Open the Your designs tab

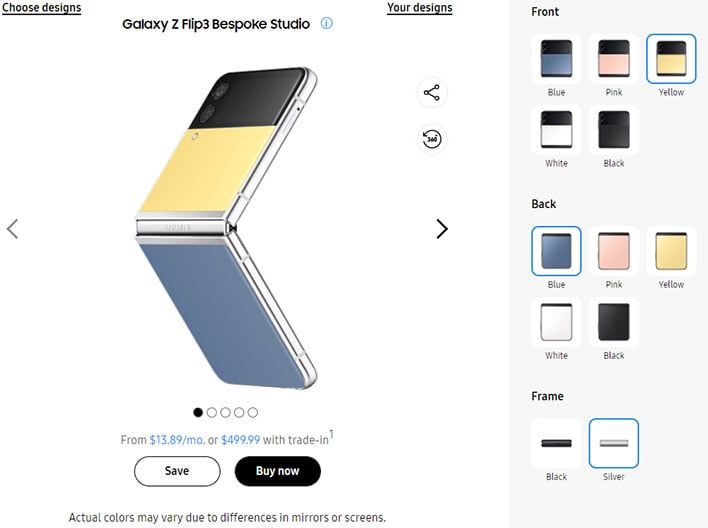point(419,8)
